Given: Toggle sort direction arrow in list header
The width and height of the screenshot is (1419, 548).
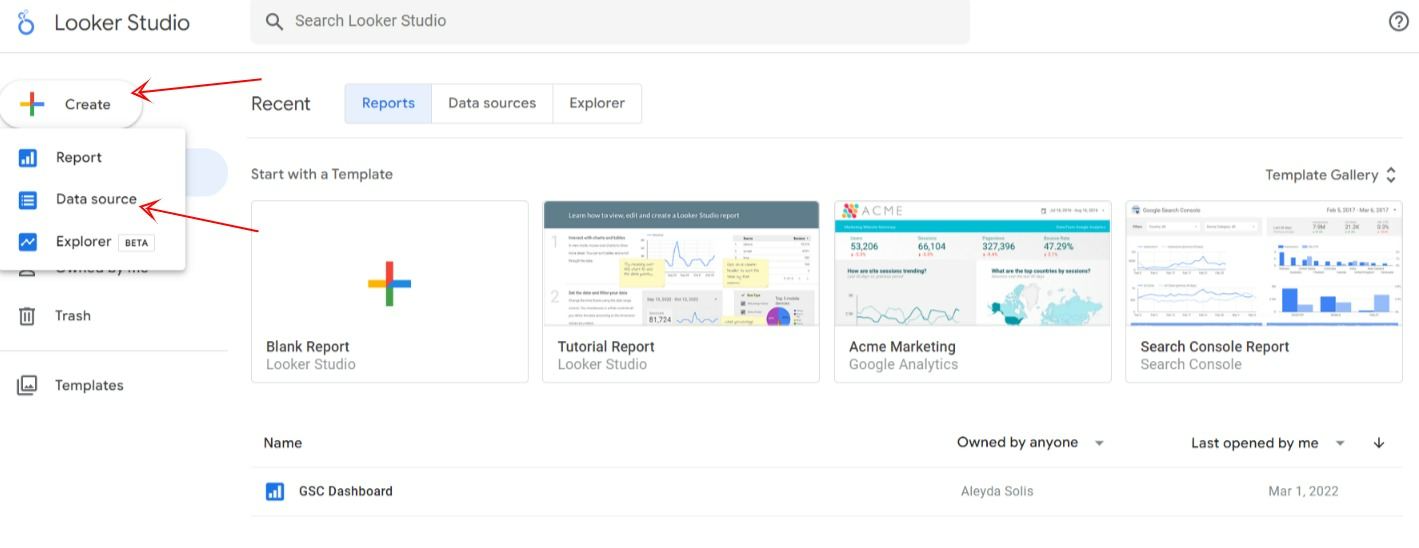Looking at the screenshot, I should [x=1379, y=443].
